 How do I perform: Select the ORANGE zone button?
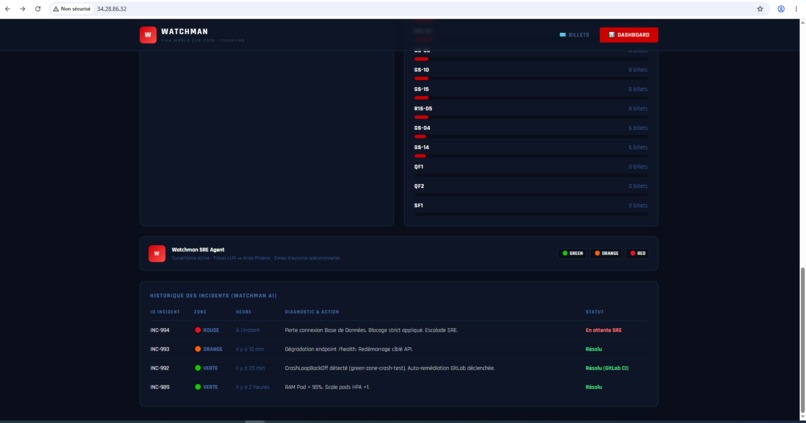pyautogui.click(x=607, y=253)
